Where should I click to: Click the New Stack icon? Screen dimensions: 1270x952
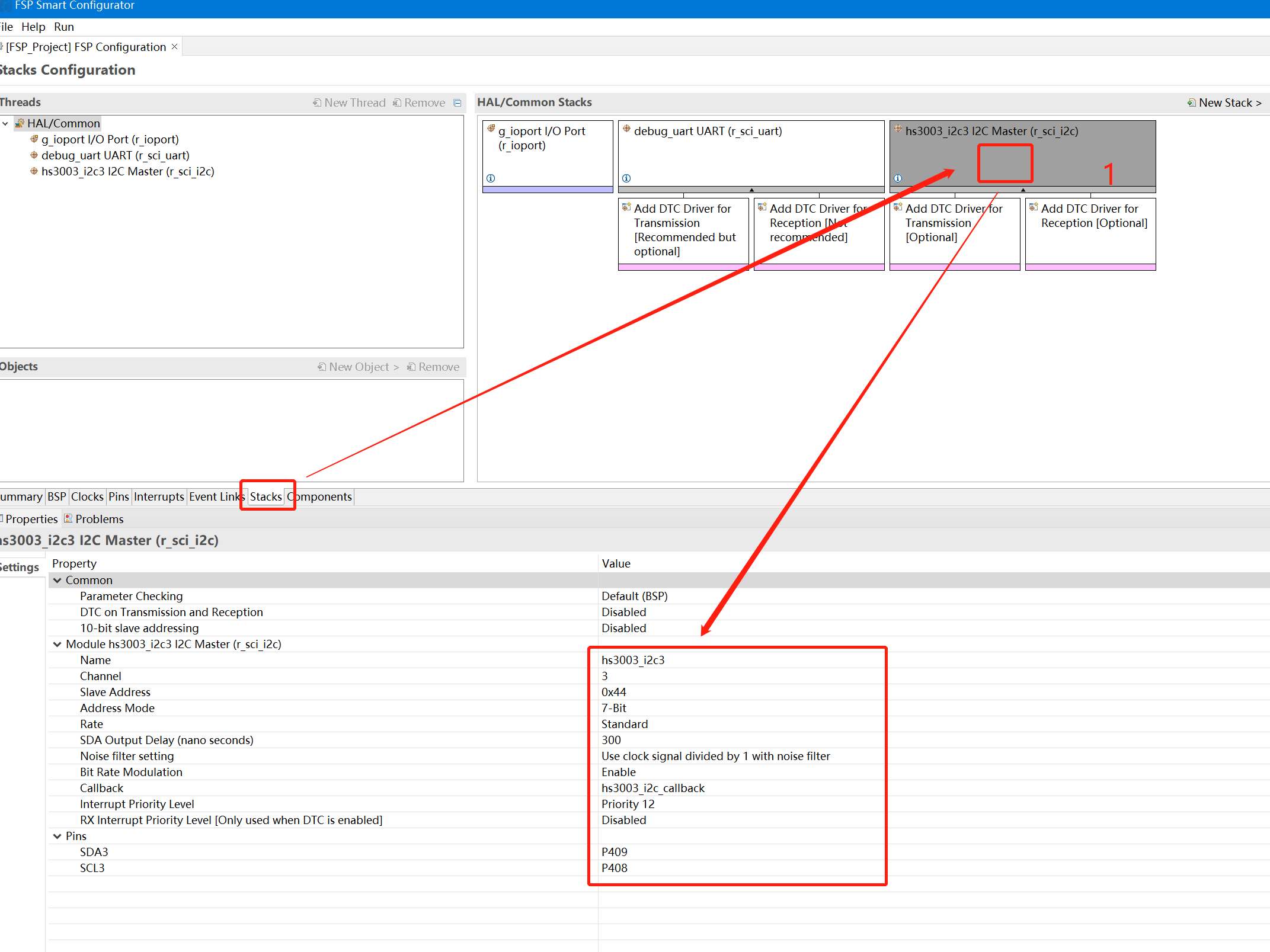1191,102
